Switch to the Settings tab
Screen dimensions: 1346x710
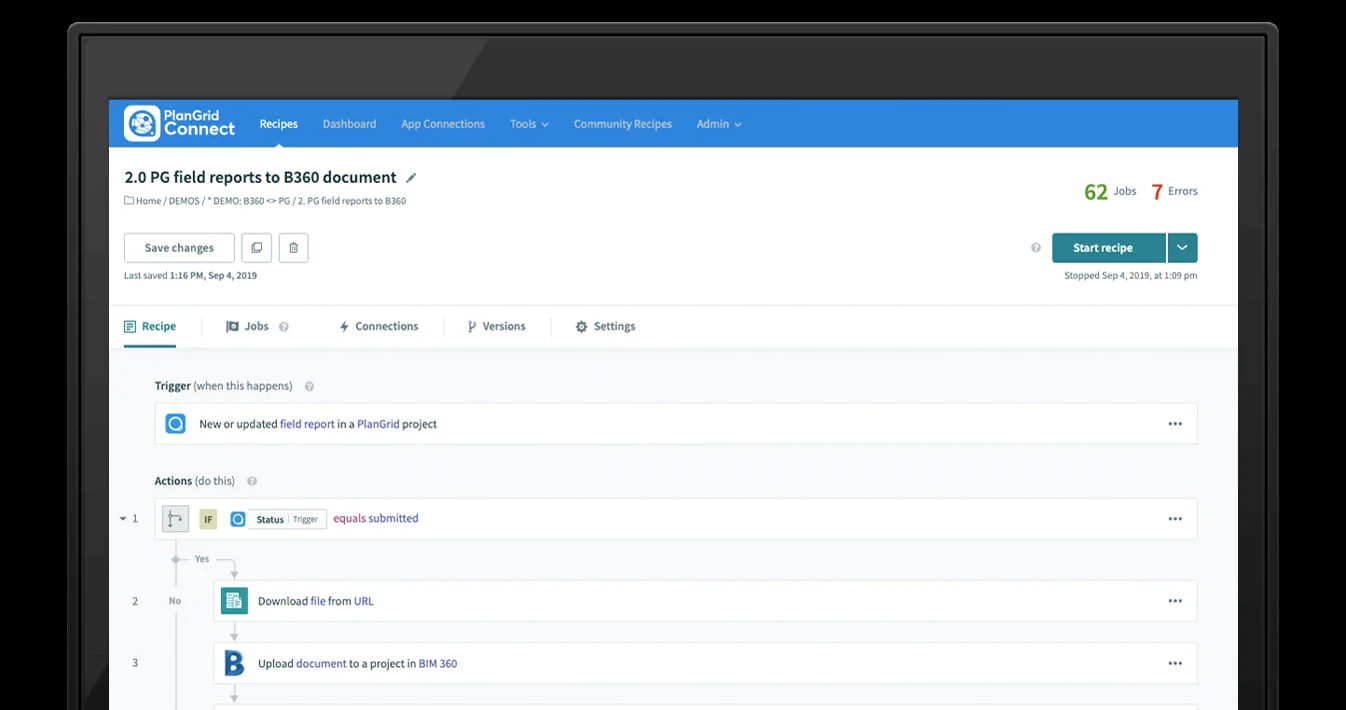coord(605,327)
